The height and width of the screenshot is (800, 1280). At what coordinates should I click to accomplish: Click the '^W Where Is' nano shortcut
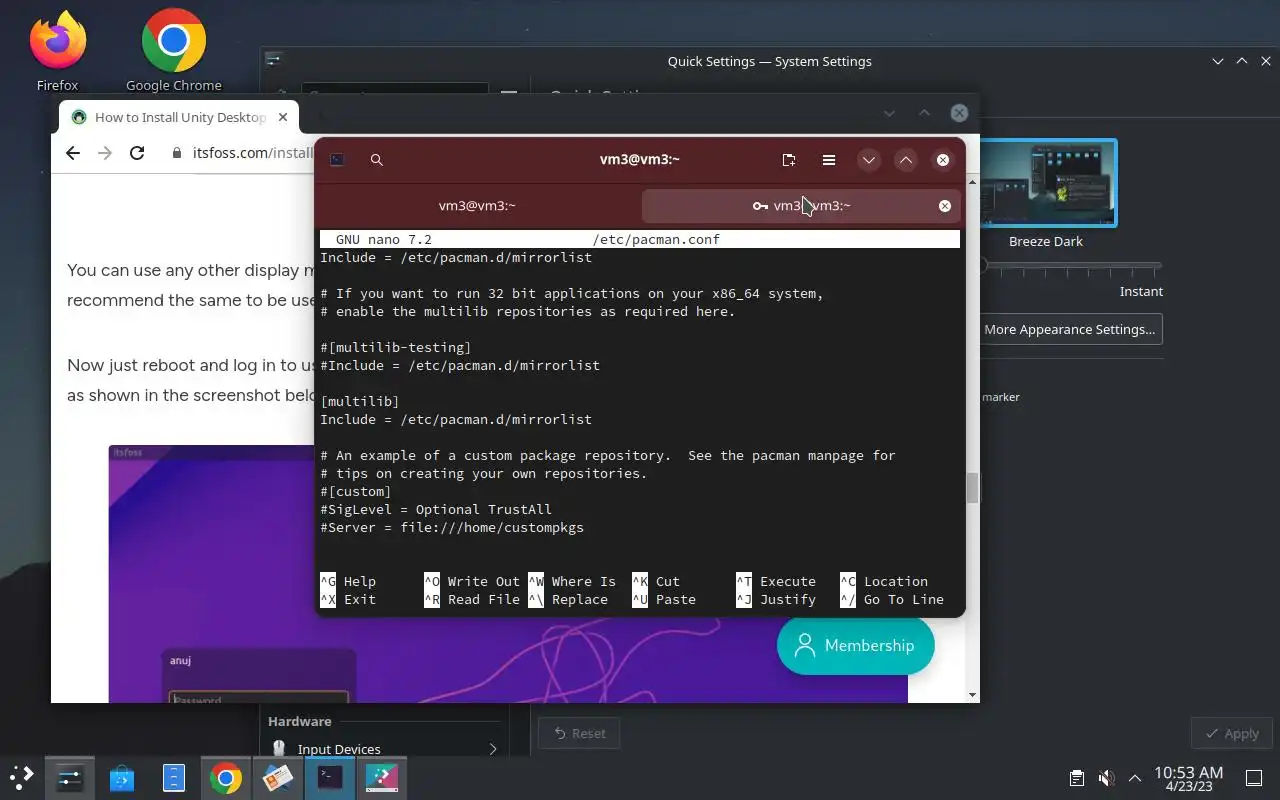pos(572,581)
